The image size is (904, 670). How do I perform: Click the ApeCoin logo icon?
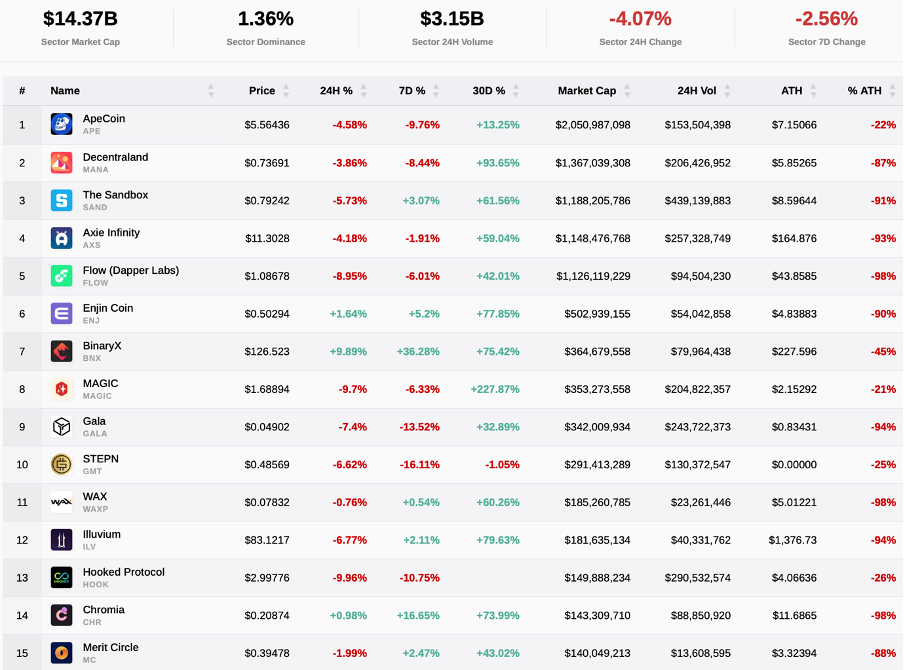[61, 125]
